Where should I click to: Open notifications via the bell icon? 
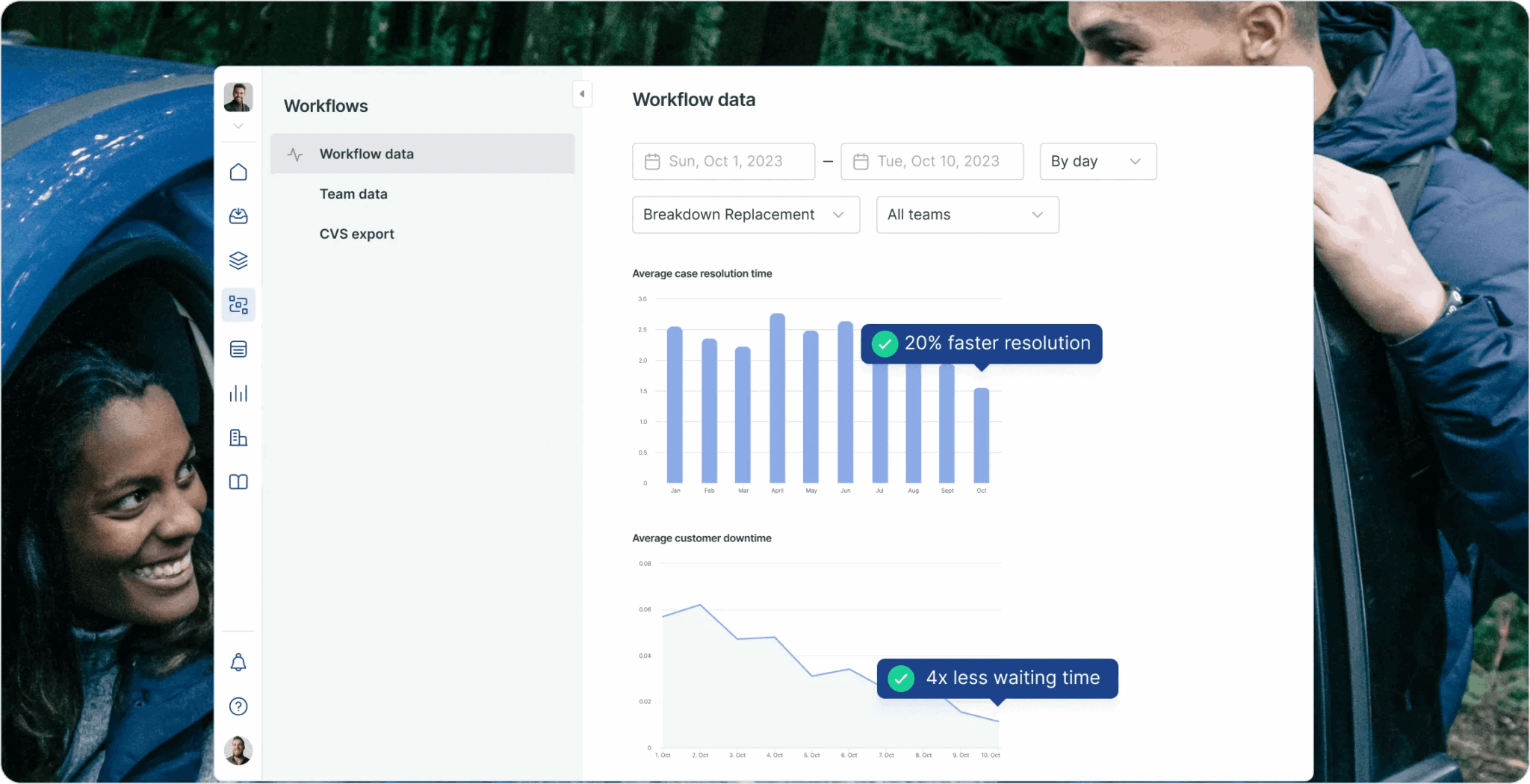(238, 662)
